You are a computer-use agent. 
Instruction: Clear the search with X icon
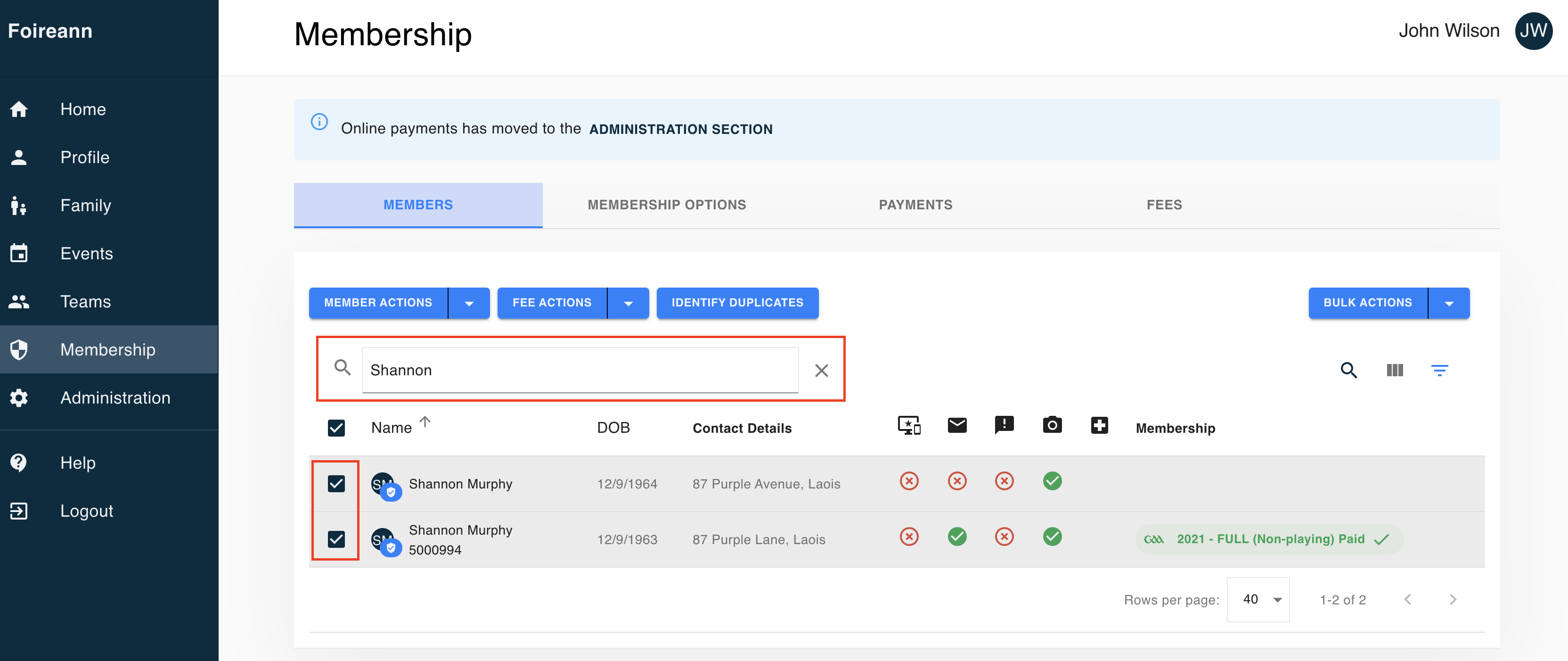pos(821,371)
